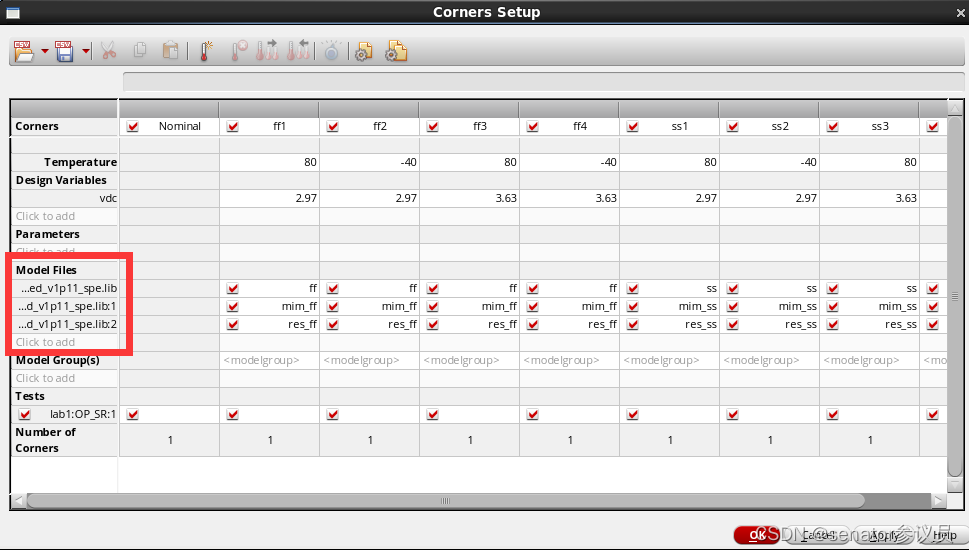The image size is (969, 554).
Task: Toggle the ff2 corner checkbox
Action: pos(332,126)
